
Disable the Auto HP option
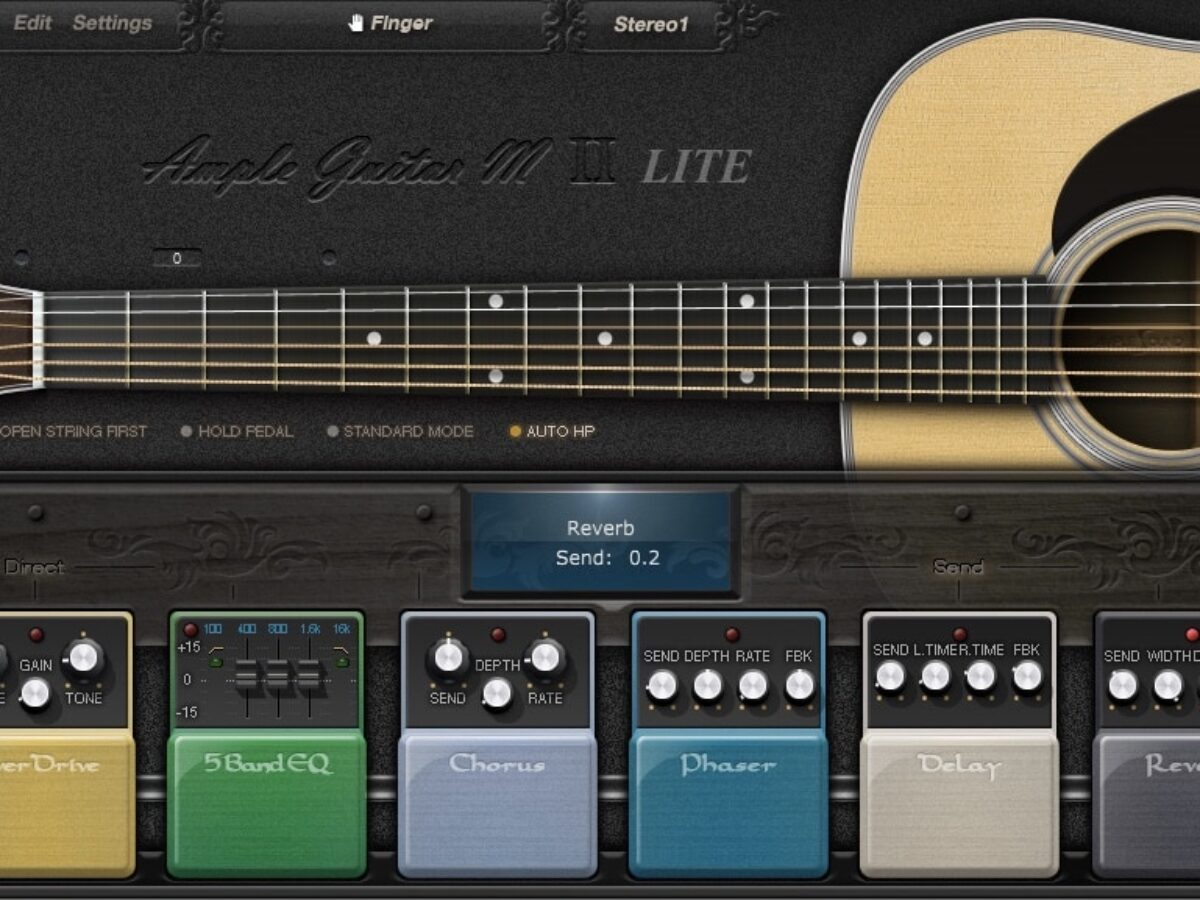(516, 432)
